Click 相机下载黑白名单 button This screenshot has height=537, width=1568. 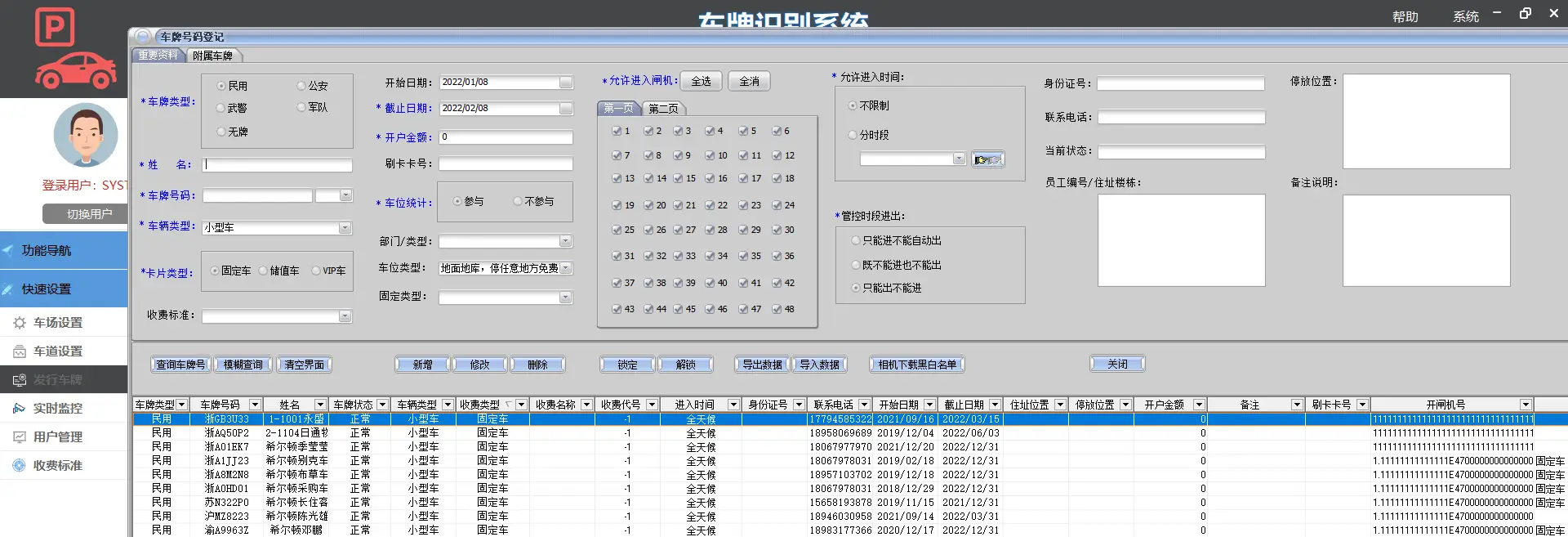coord(917,365)
